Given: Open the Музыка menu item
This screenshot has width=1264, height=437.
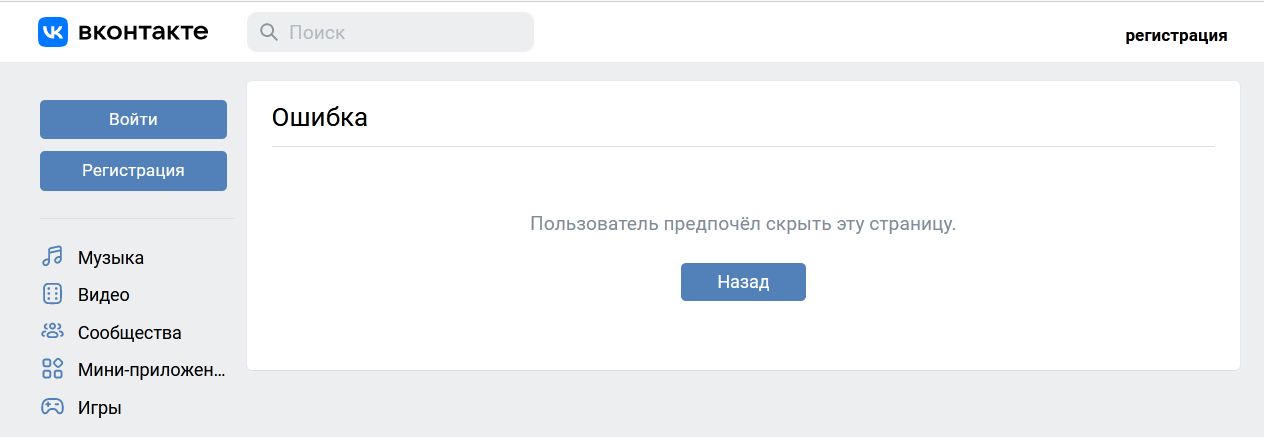Looking at the screenshot, I should (x=111, y=258).
